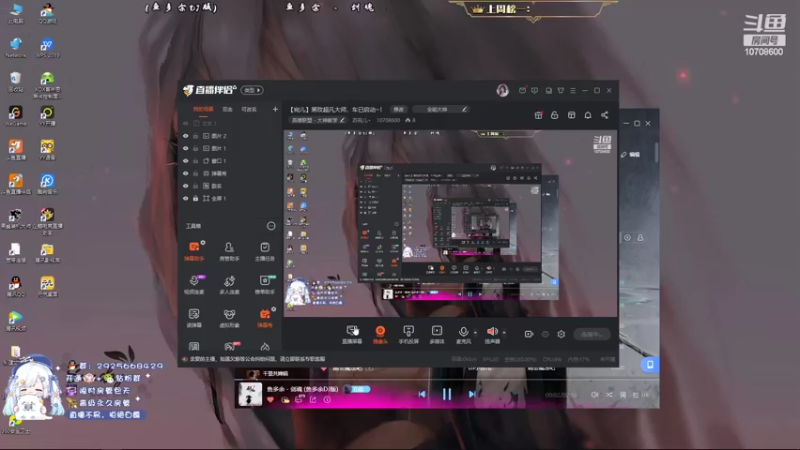
Task: Click the album cover thumbnail in the music player
Action: click(x=250, y=394)
